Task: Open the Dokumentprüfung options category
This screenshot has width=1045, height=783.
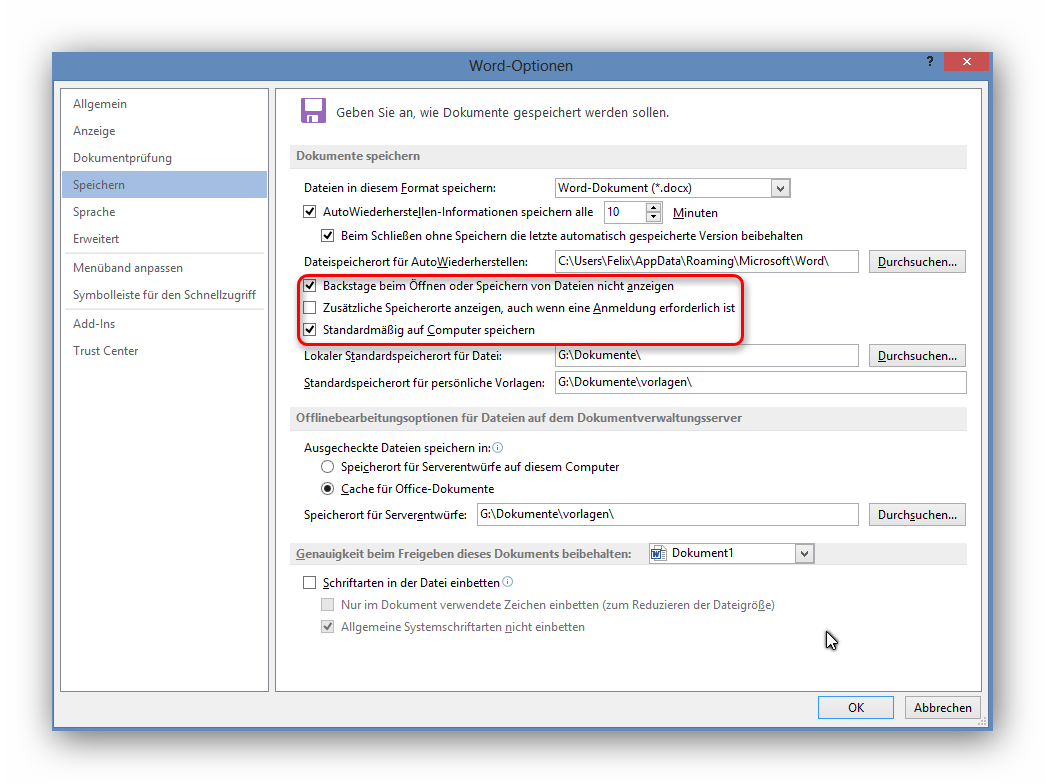Action: tap(165, 158)
